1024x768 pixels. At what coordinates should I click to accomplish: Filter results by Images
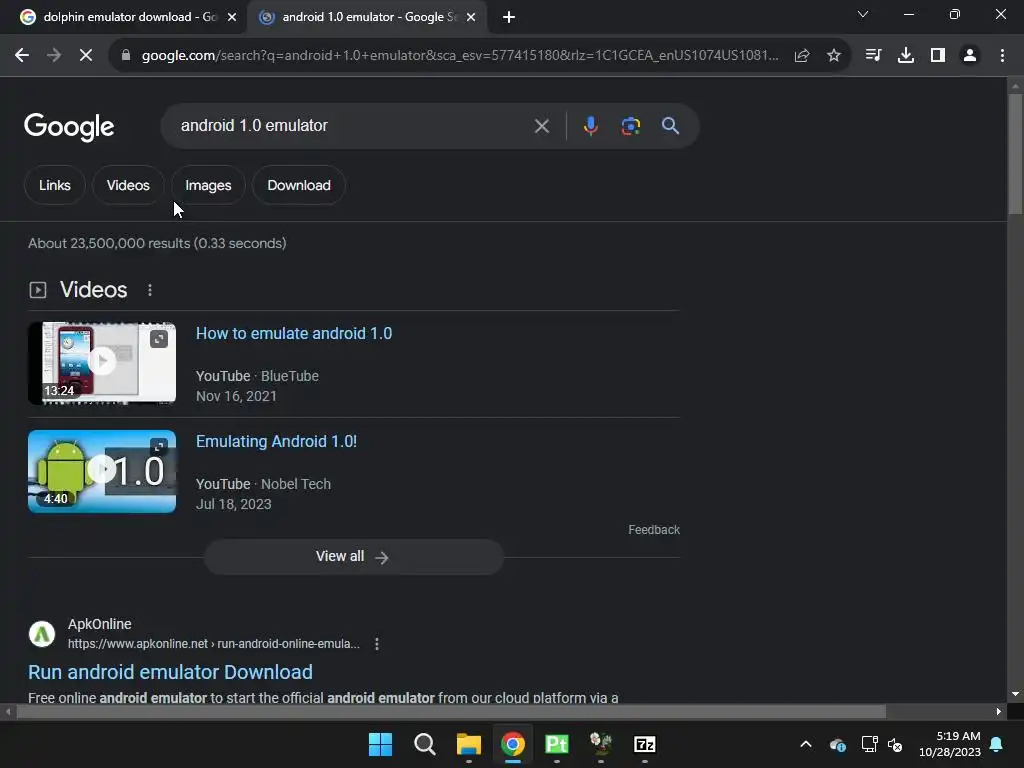click(208, 185)
